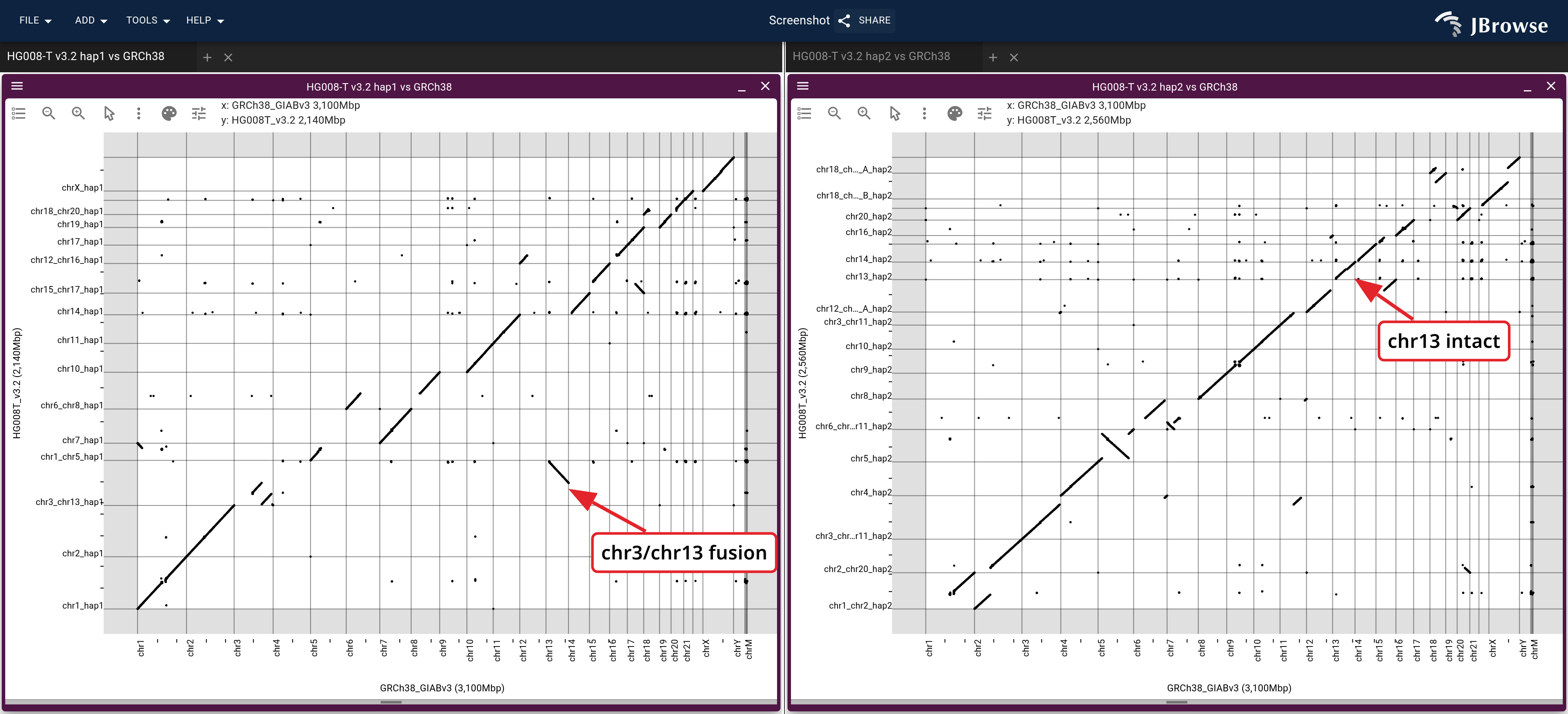Viewport: 1568px width, 714px height.
Task: Switch to HG008-T v3.2 hap2 tab
Action: 871,57
